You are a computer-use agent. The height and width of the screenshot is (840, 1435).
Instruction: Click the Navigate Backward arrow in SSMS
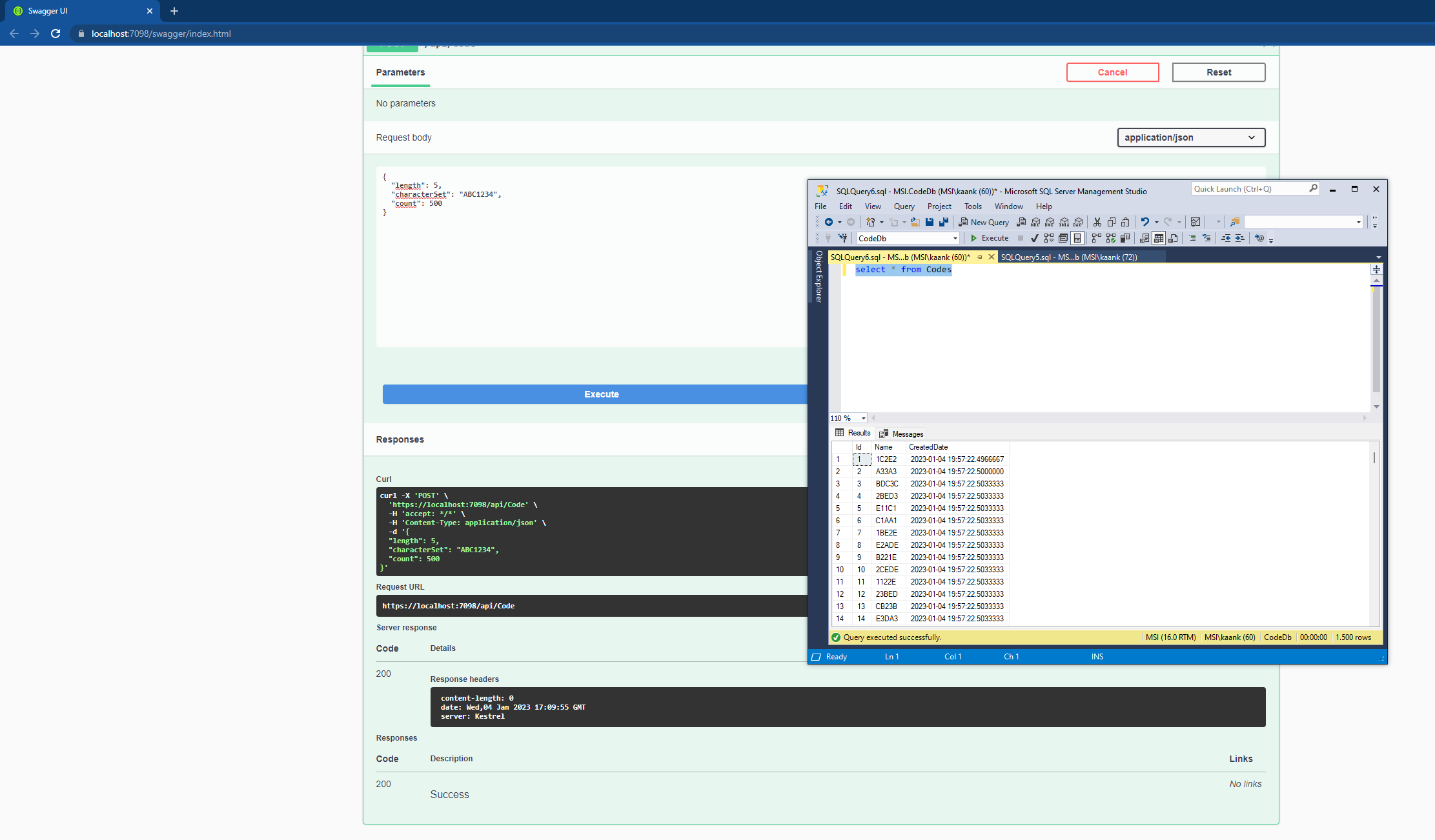point(829,222)
